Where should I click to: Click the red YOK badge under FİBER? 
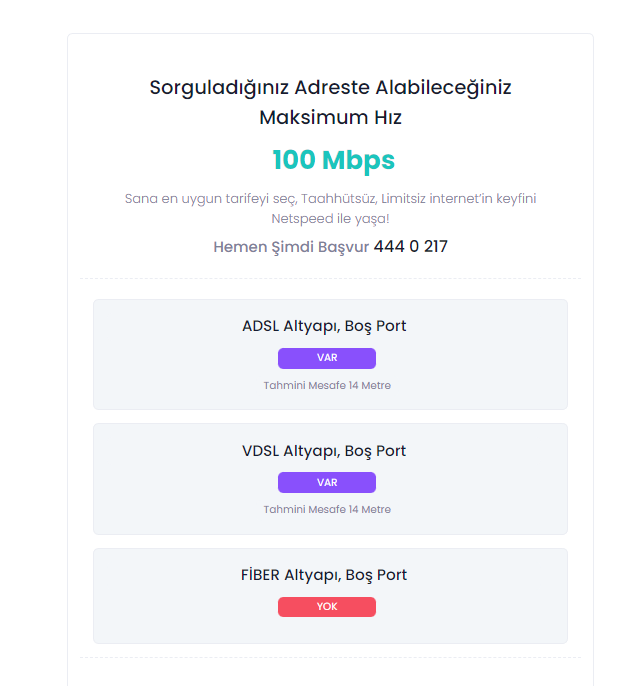[x=327, y=607]
